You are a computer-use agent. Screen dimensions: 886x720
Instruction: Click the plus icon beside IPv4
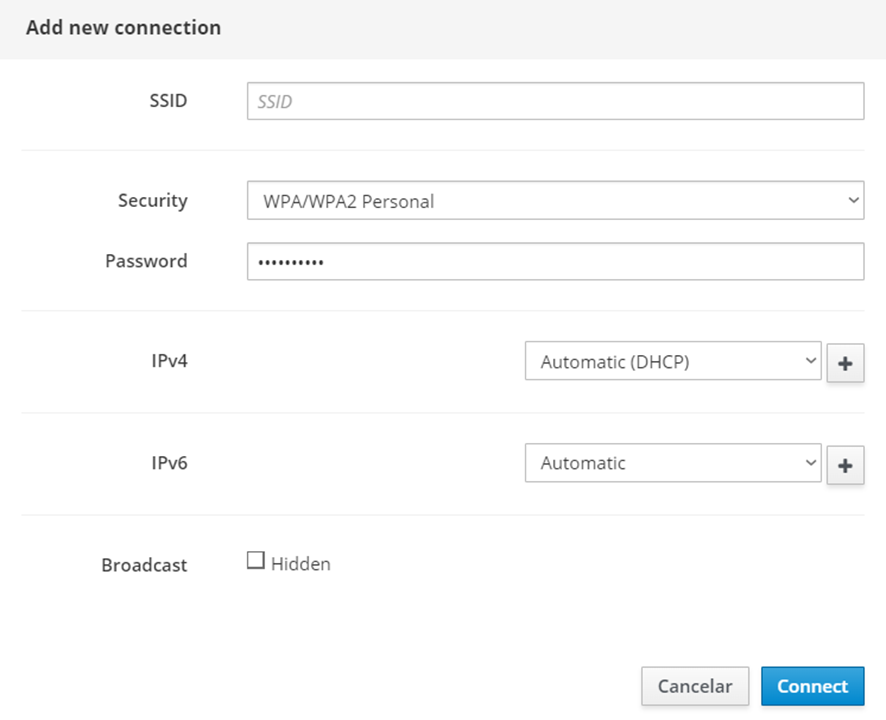point(845,364)
